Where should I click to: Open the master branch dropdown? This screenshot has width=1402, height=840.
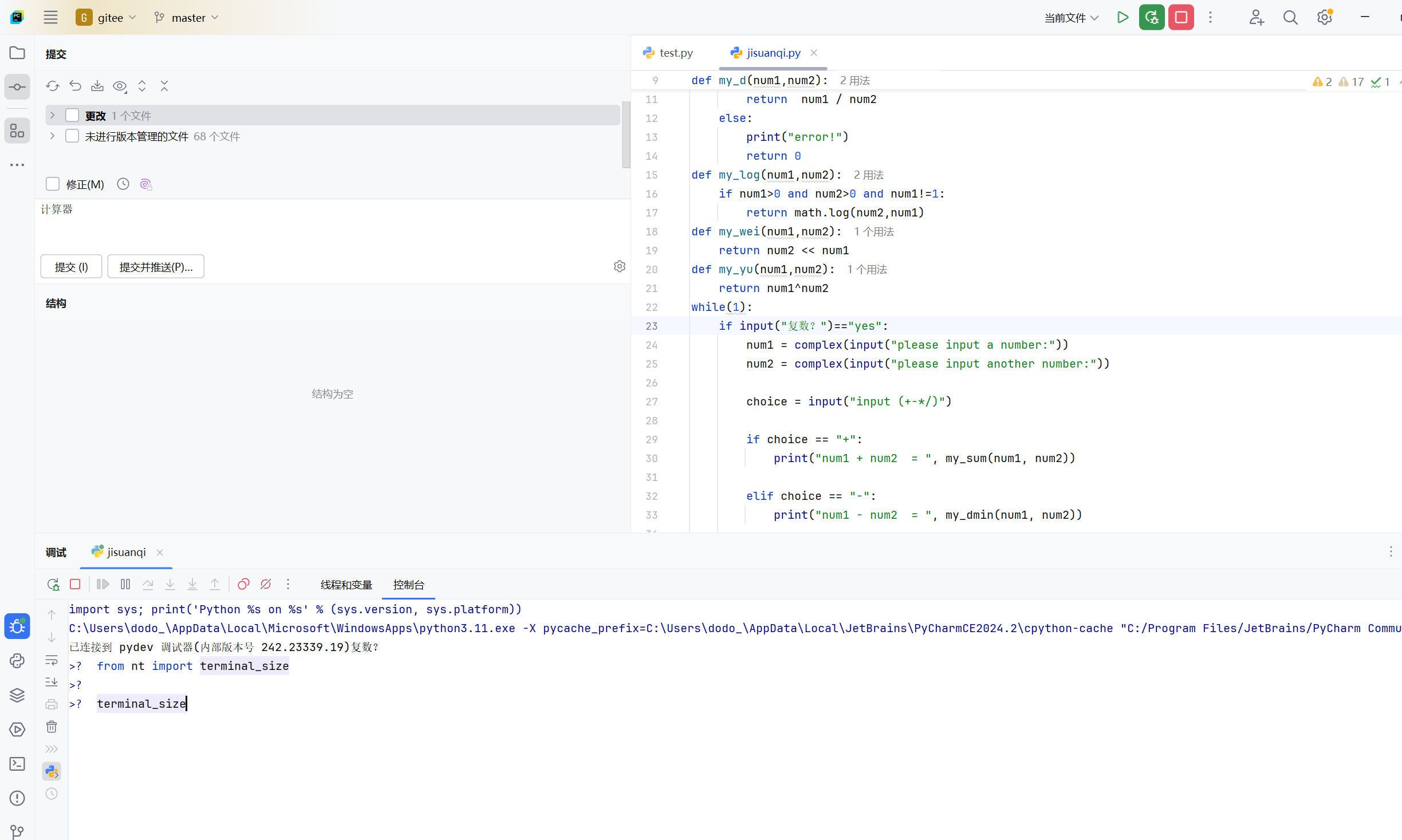coord(187,18)
